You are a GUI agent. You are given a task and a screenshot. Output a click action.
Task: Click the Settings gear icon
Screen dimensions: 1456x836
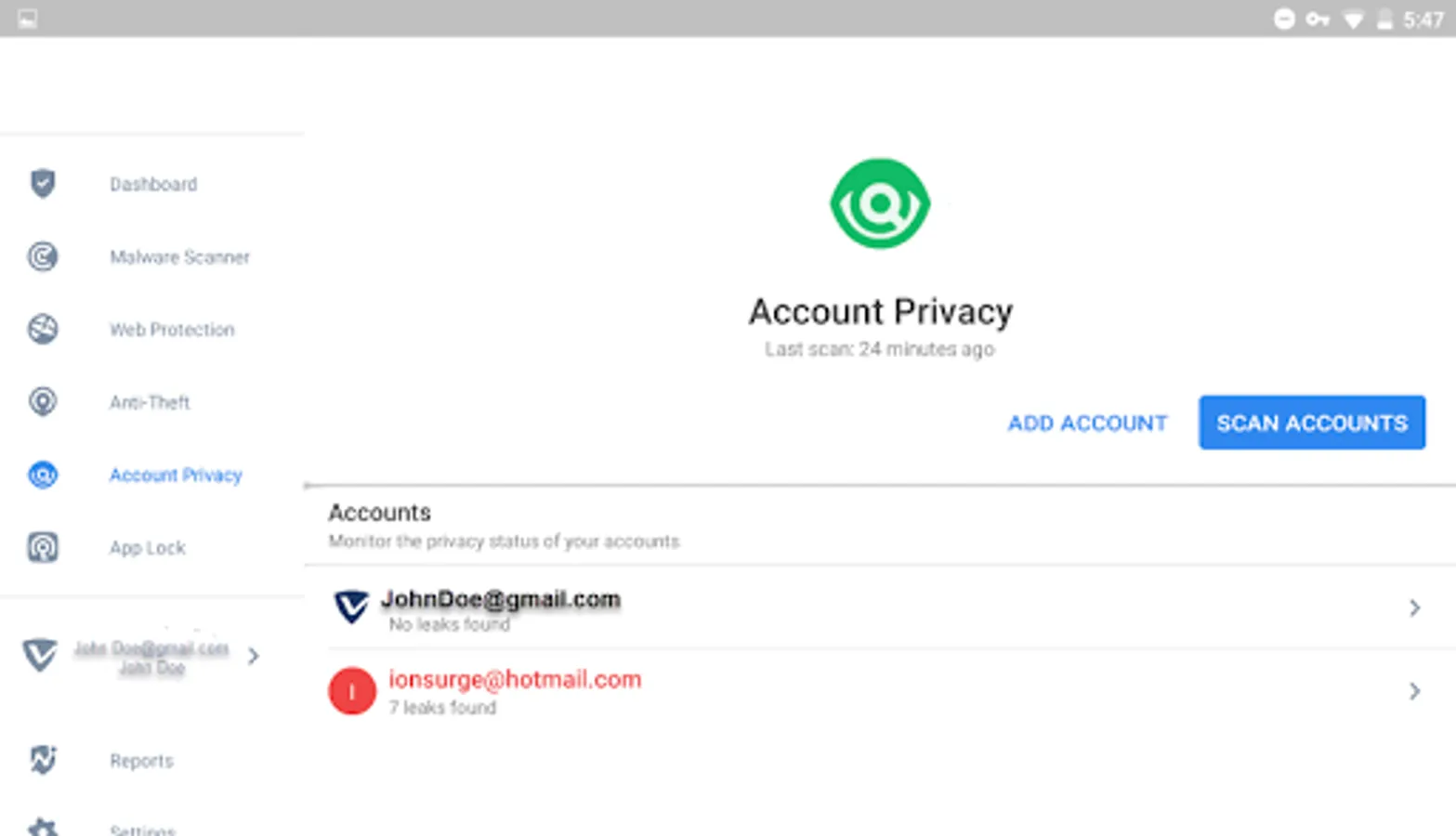[43, 827]
